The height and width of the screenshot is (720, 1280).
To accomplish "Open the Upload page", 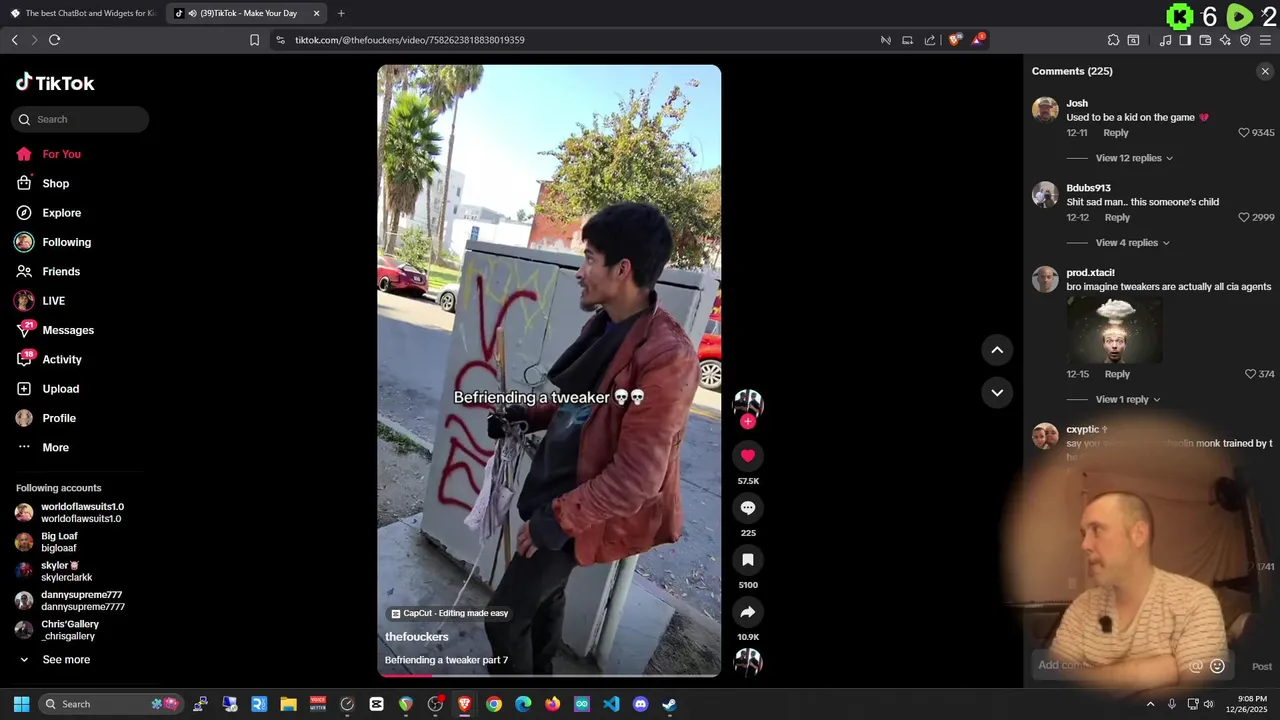I will pos(61,389).
